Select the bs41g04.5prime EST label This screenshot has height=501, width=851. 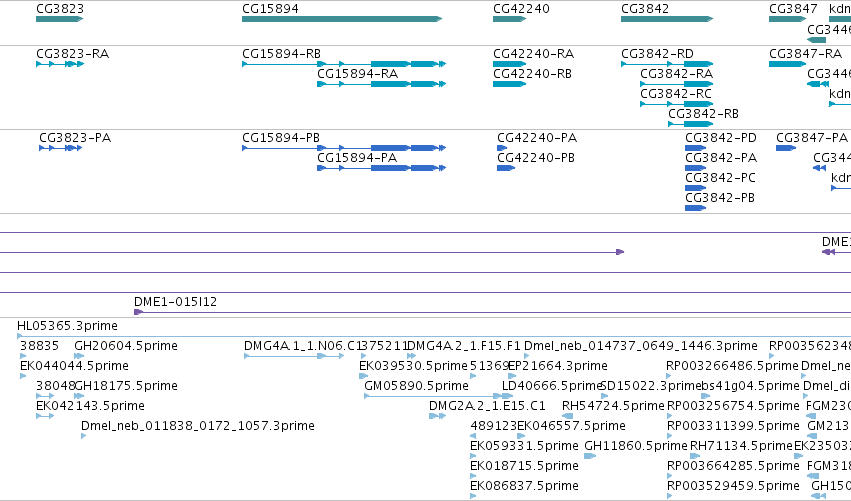click(x=751, y=386)
